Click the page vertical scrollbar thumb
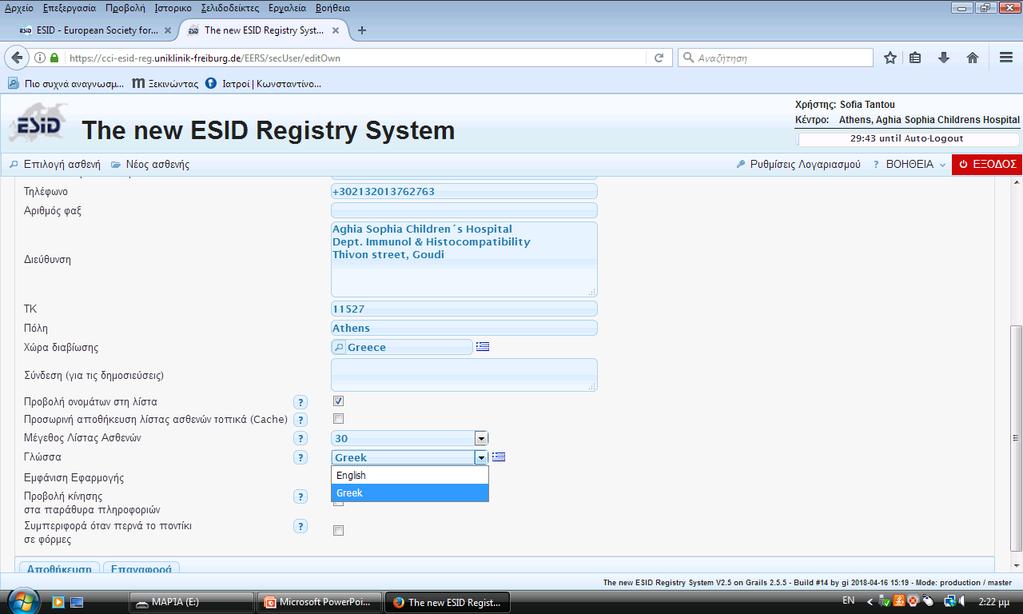 pyautogui.click(x=1015, y=438)
